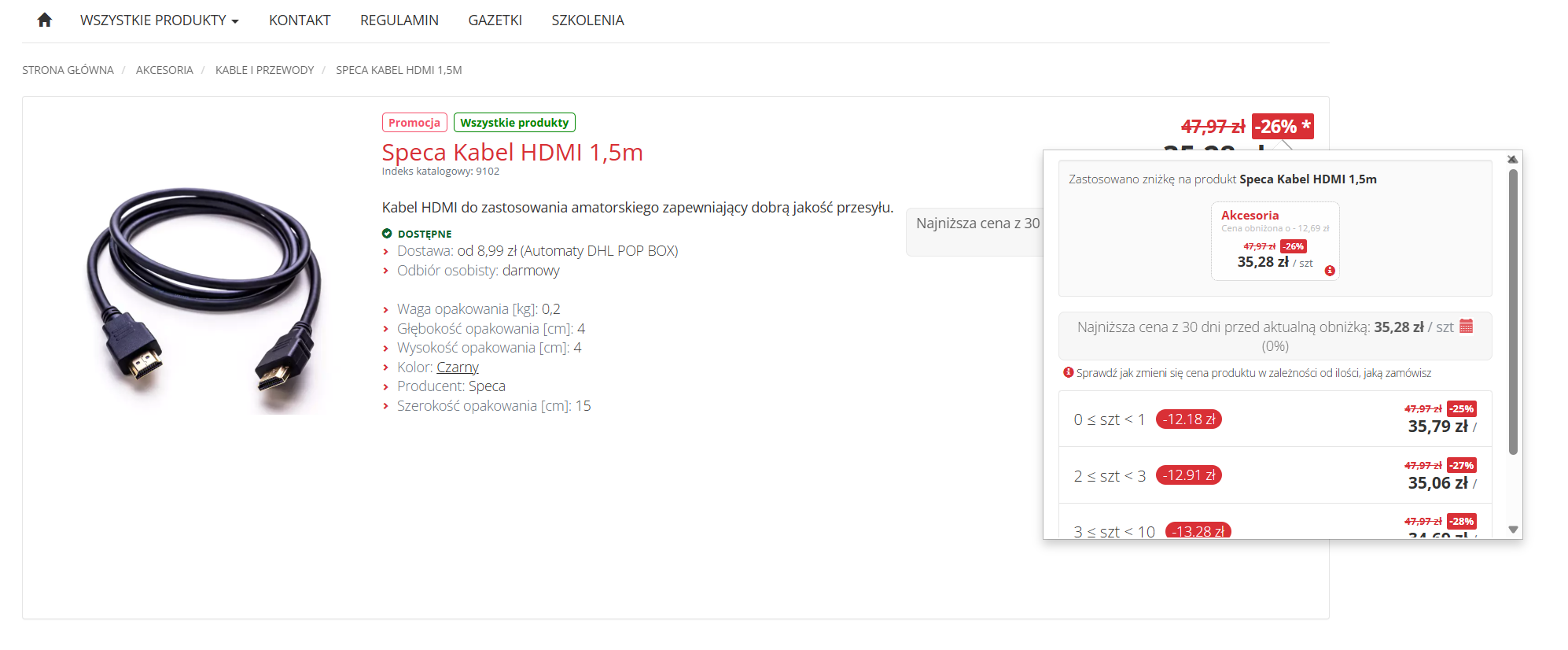The height and width of the screenshot is (650, 1568).
Task: Click 'Szerokość opakowania [cm]: 15' specification
Action: tap(494, 406)
